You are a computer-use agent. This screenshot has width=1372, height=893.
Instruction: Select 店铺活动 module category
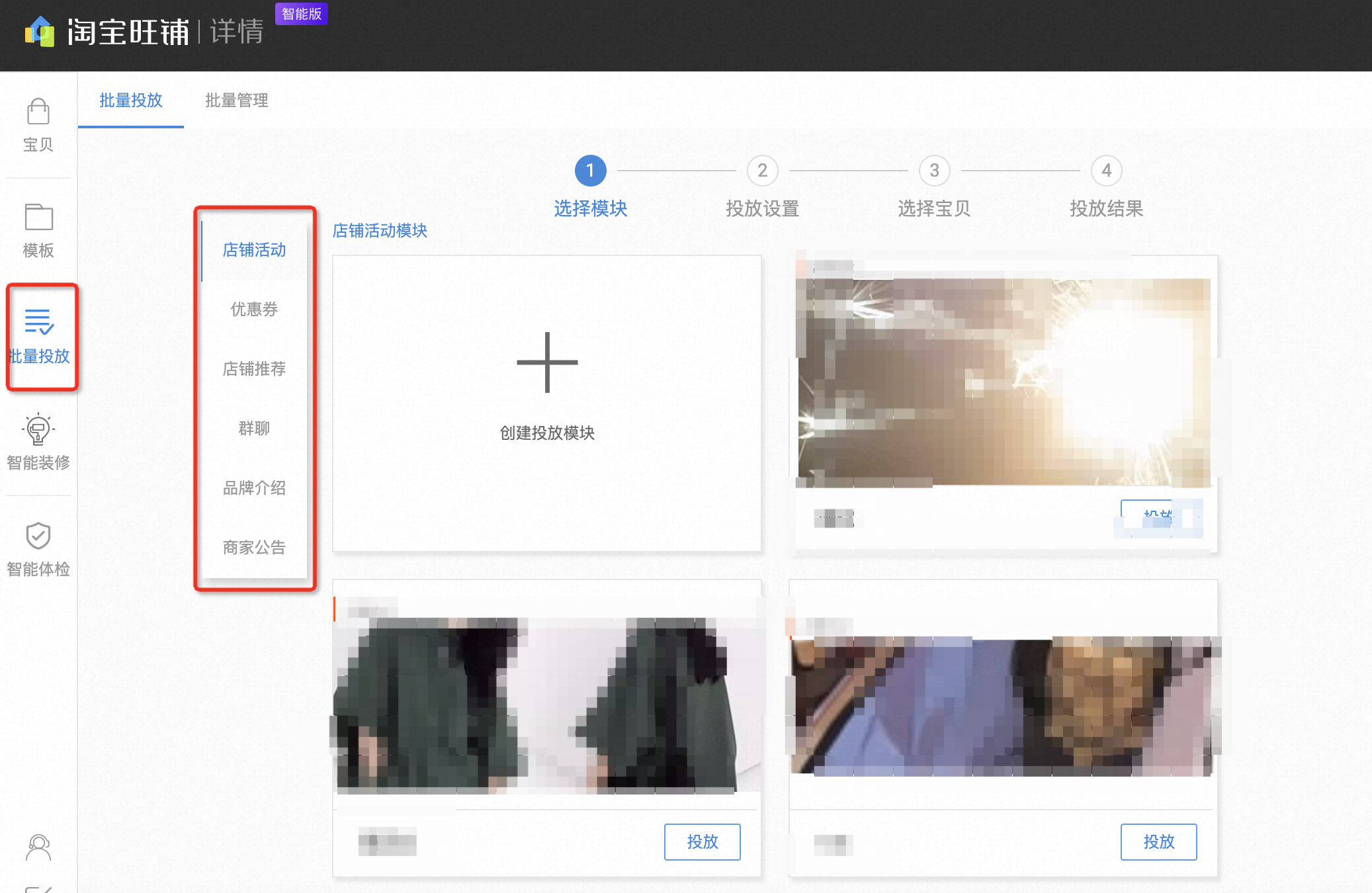coord(254,250)
